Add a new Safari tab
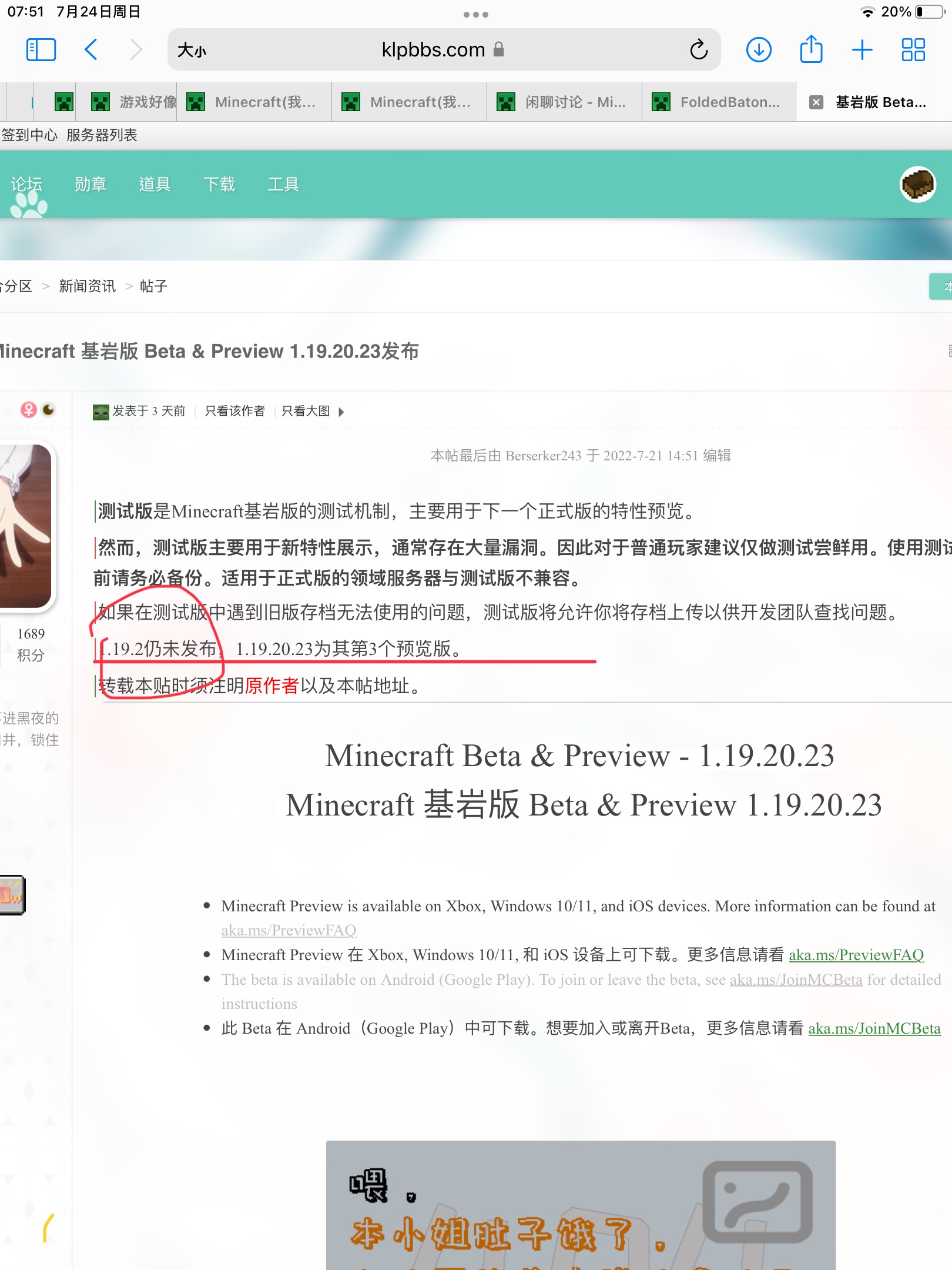This screenshot has width=952, height=1270. point(862,49)
